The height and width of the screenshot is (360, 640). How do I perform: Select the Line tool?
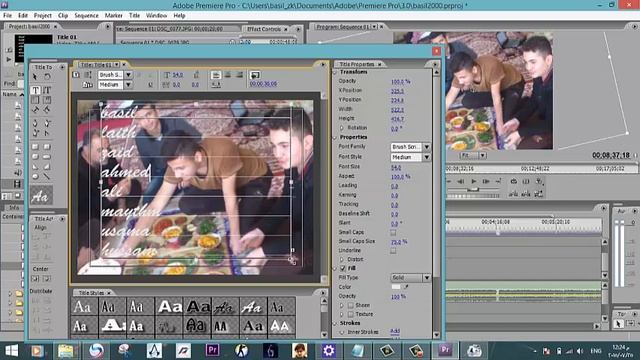tap(47, 176)
